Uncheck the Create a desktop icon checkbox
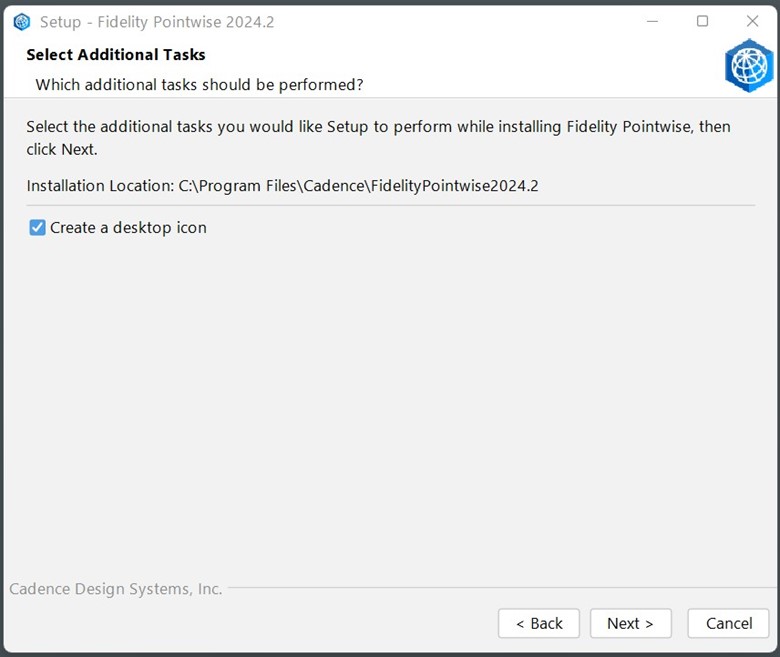780x657 pixels. [x=37, y=228]
